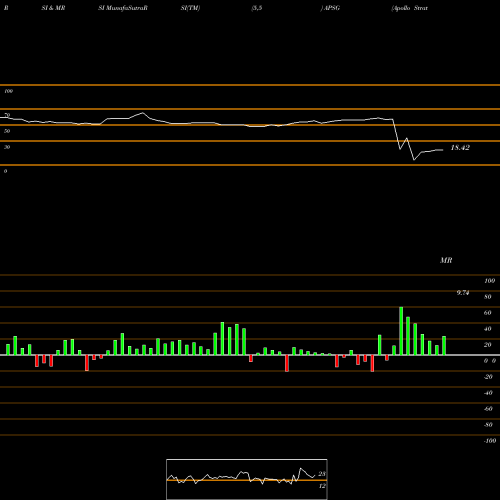Click the "40" label on the MR axis
Viewport: 500px width, 500px height.
point(488,329)
